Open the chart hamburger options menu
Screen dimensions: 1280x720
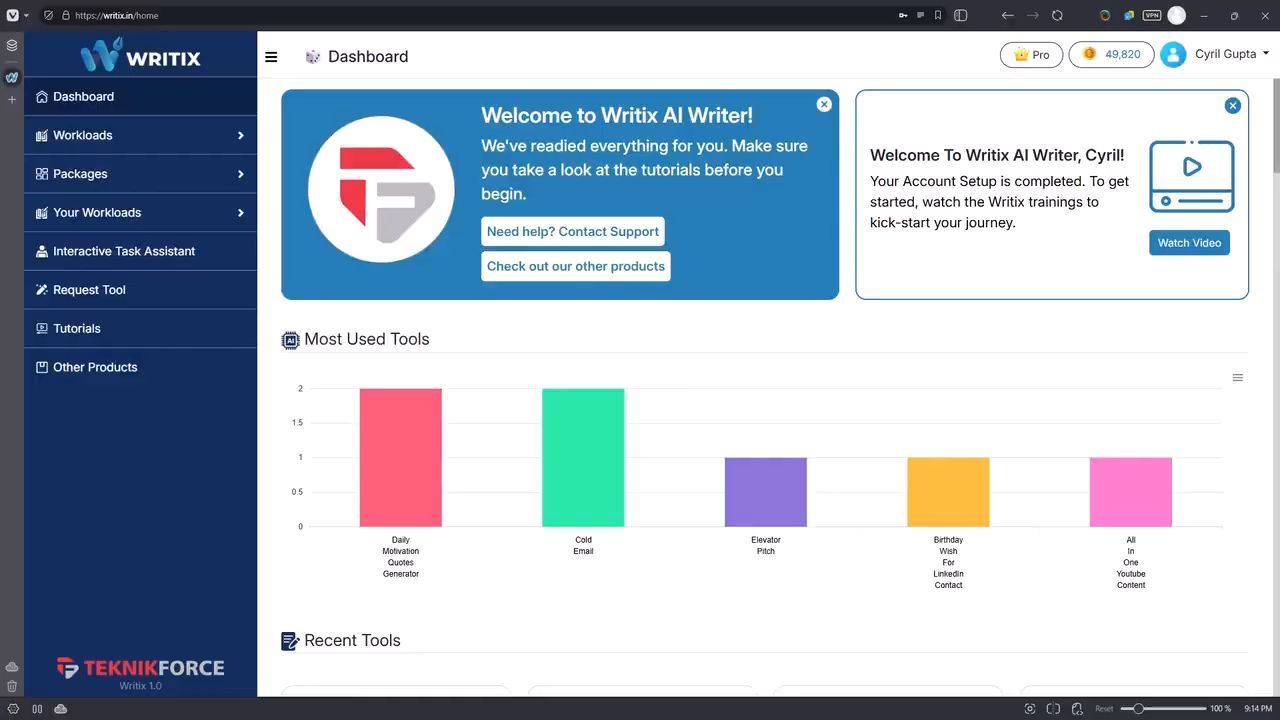pos(1238,378)
